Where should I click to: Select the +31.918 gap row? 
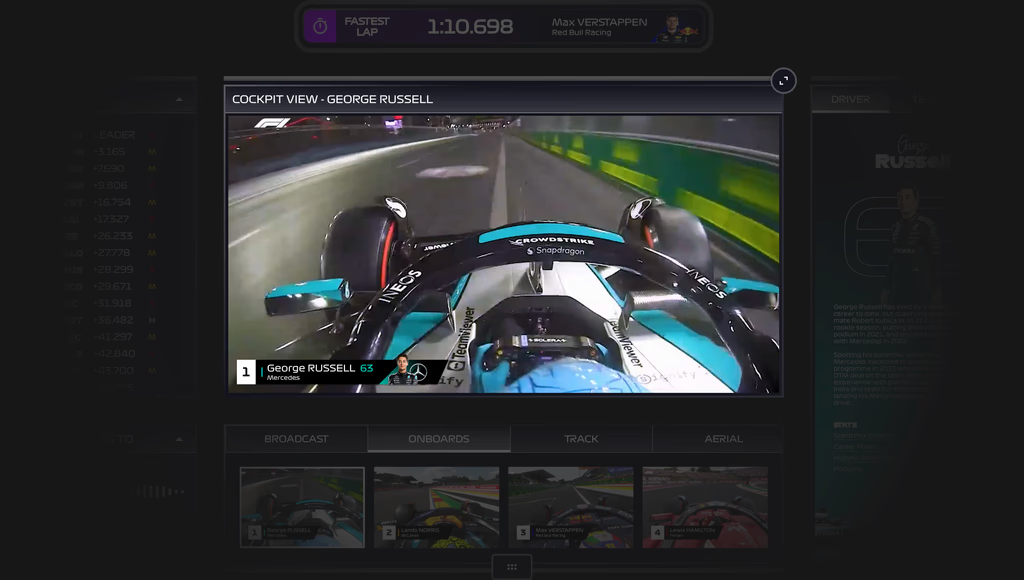pyautogui.click(x=113, y=303)
